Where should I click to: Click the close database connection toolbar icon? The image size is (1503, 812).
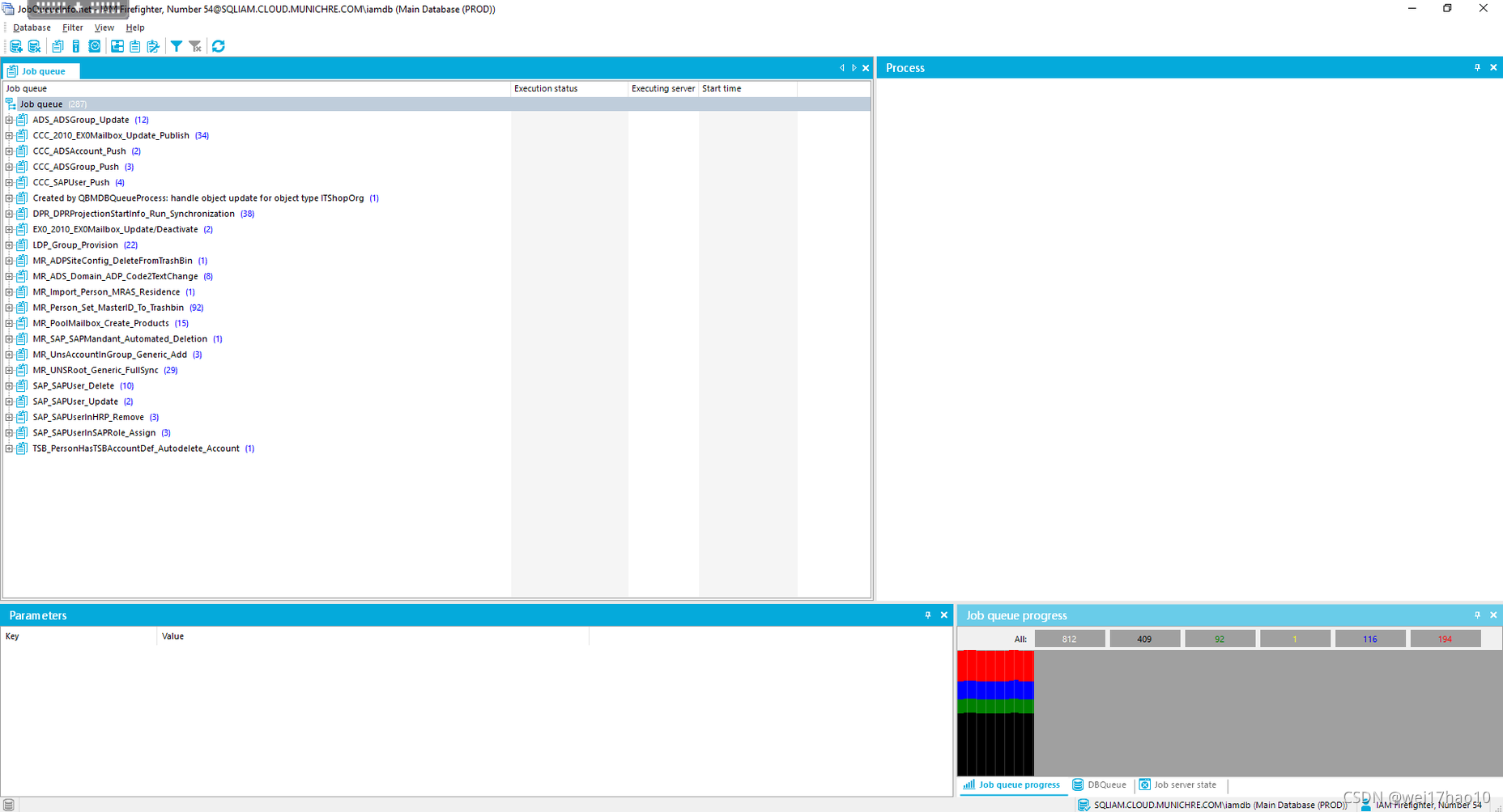pyautogui.click(x=34, y=46)
